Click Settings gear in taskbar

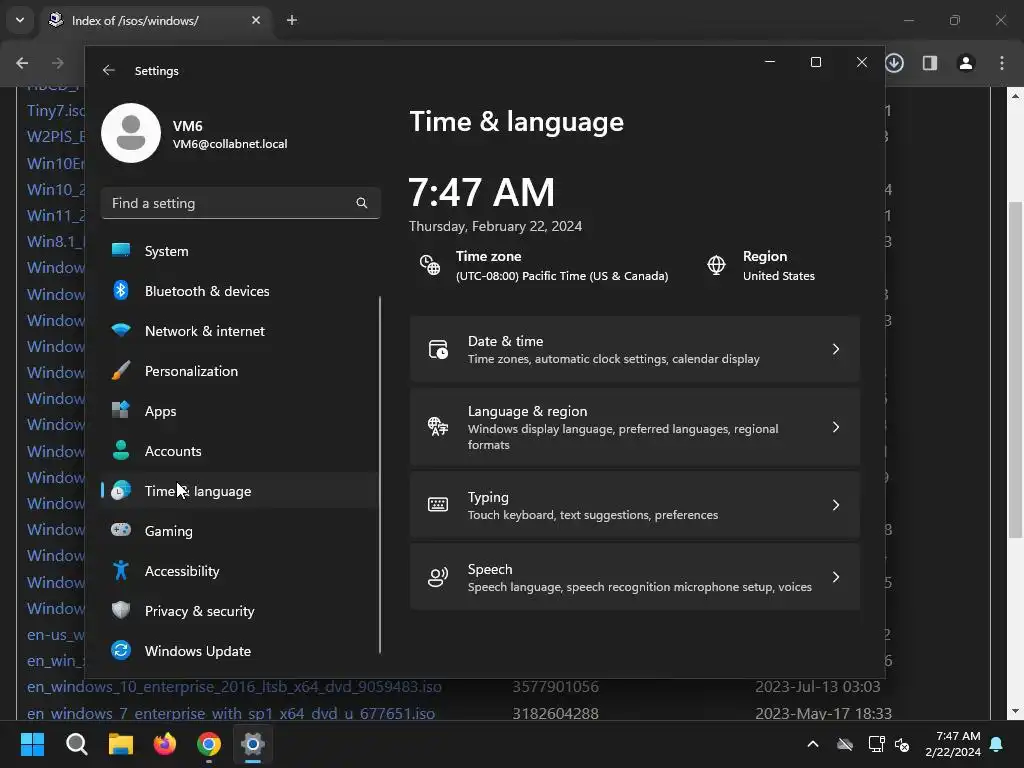[253, 744]
